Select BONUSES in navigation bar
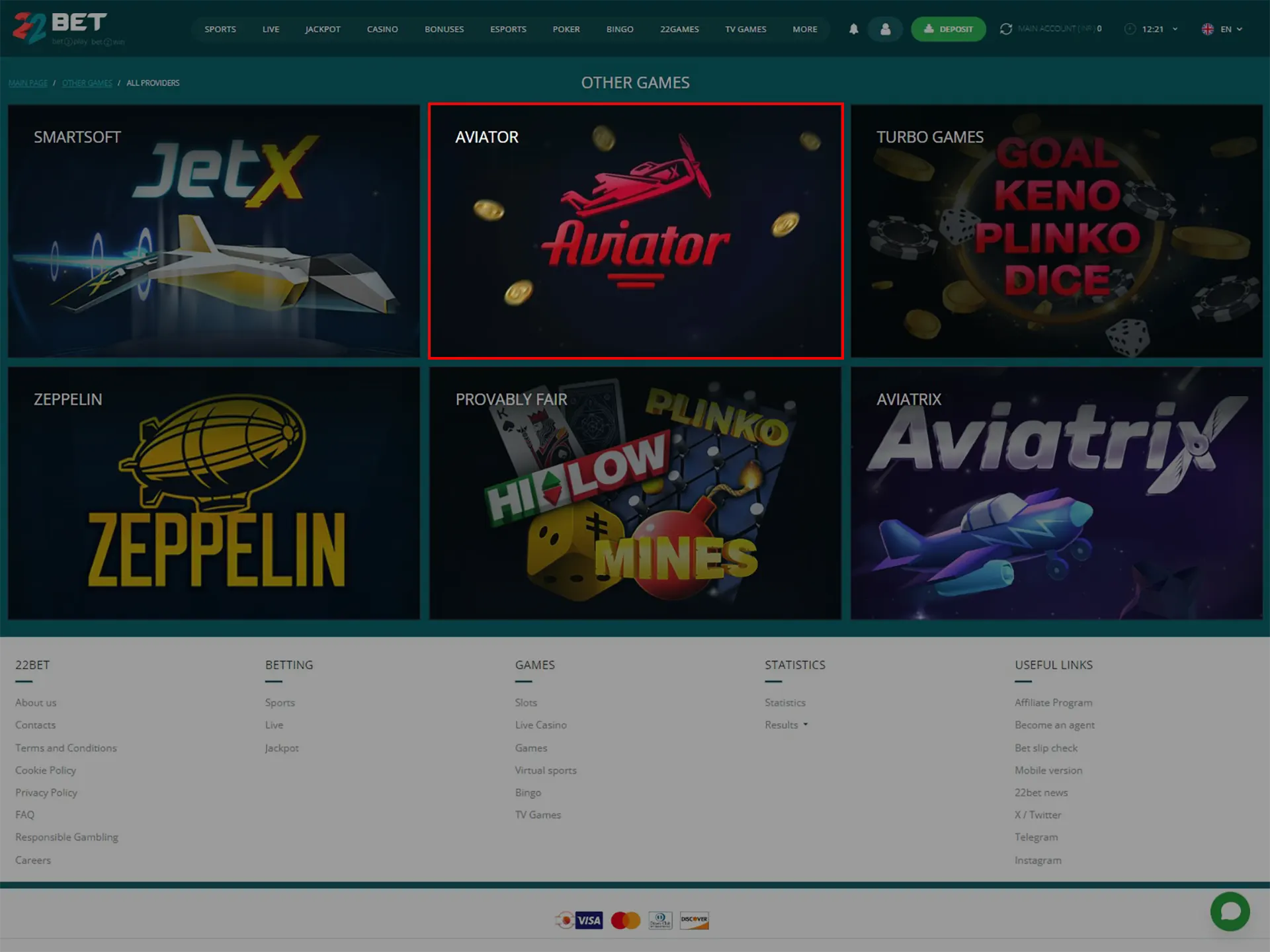This screenshot has height=952, width=1270. [x=444, y=29]
